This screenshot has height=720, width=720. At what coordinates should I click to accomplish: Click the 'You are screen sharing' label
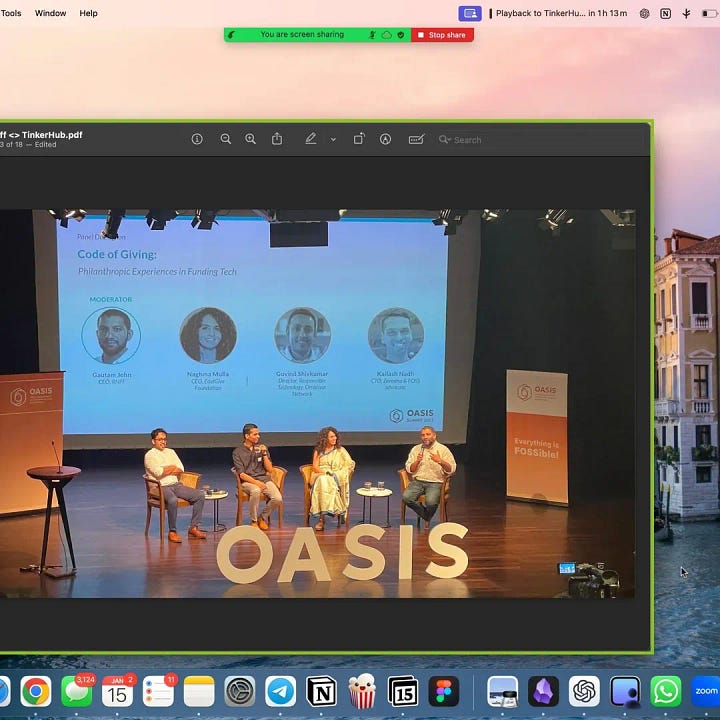pyautogui.click(x=302, y=34)
